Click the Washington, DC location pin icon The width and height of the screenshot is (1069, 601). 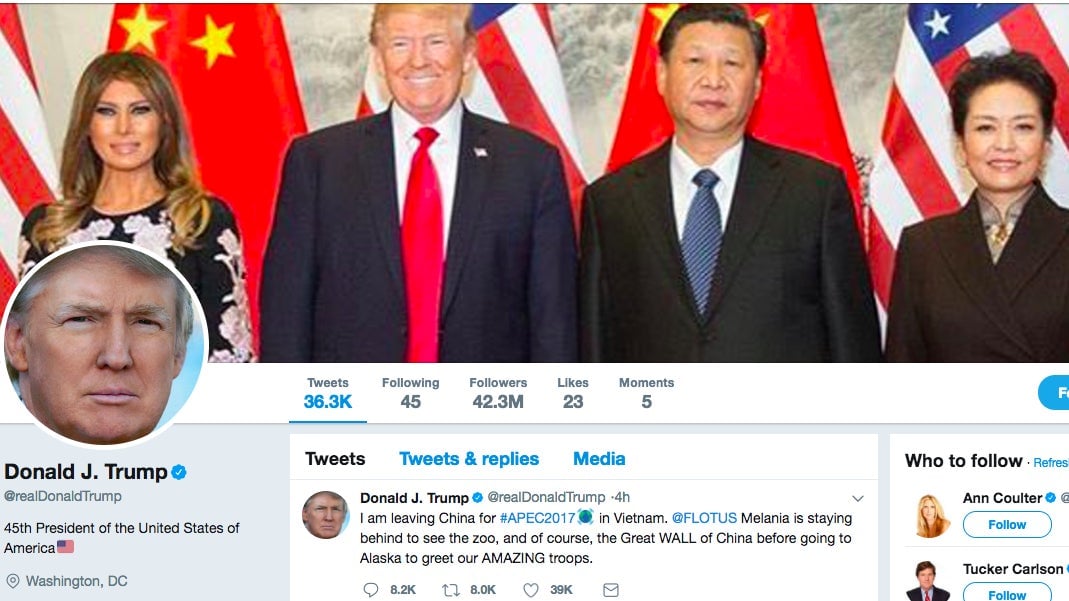pyautogui.click(x=12, y=581)
